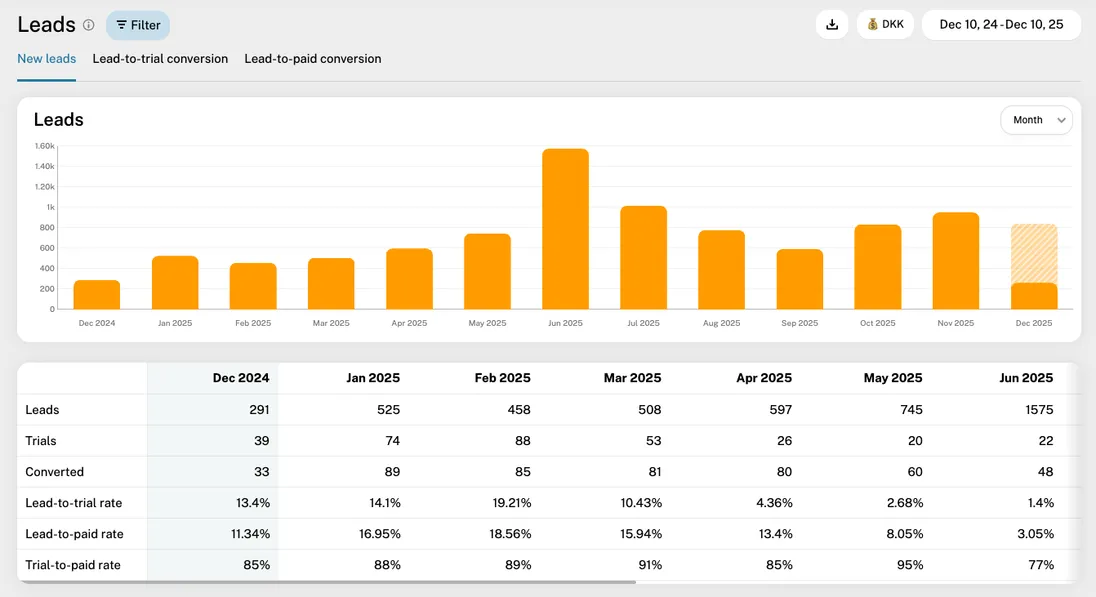The height and width of the screenshot is (597, 1096).
Task: Click the export download icon
Action: click(832, 23)
